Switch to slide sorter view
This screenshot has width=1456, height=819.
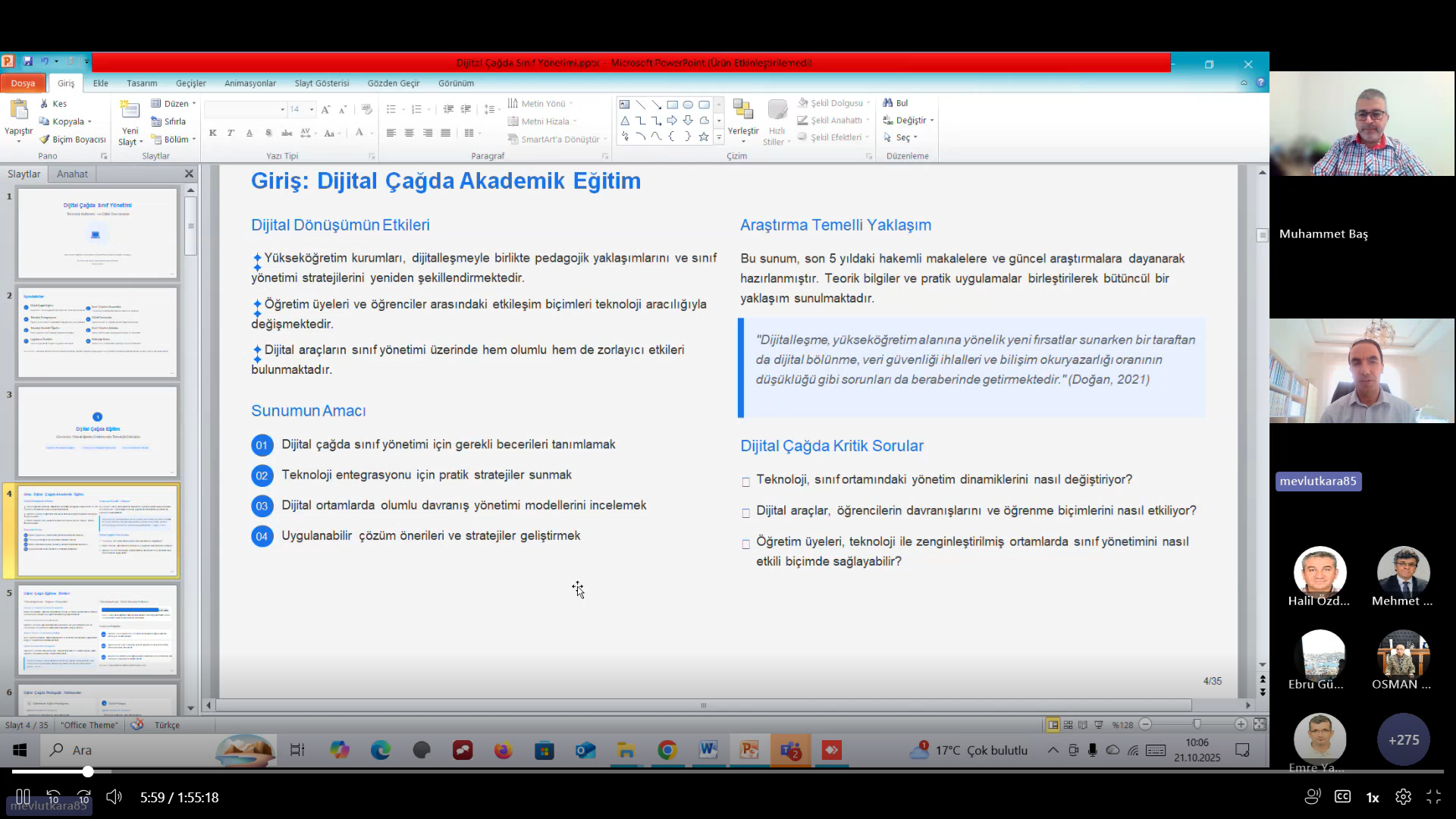[1068, 725]
